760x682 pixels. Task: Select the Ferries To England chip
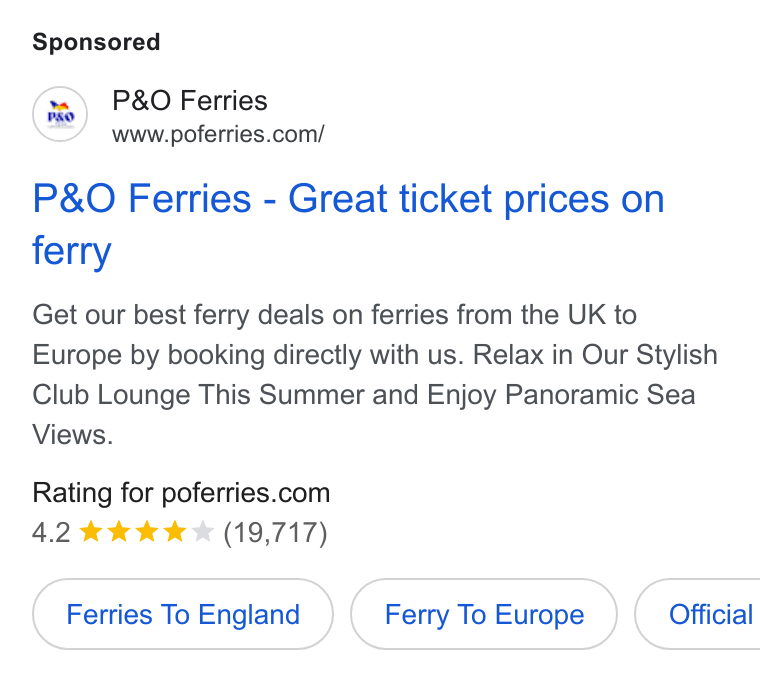pos(183,614)
